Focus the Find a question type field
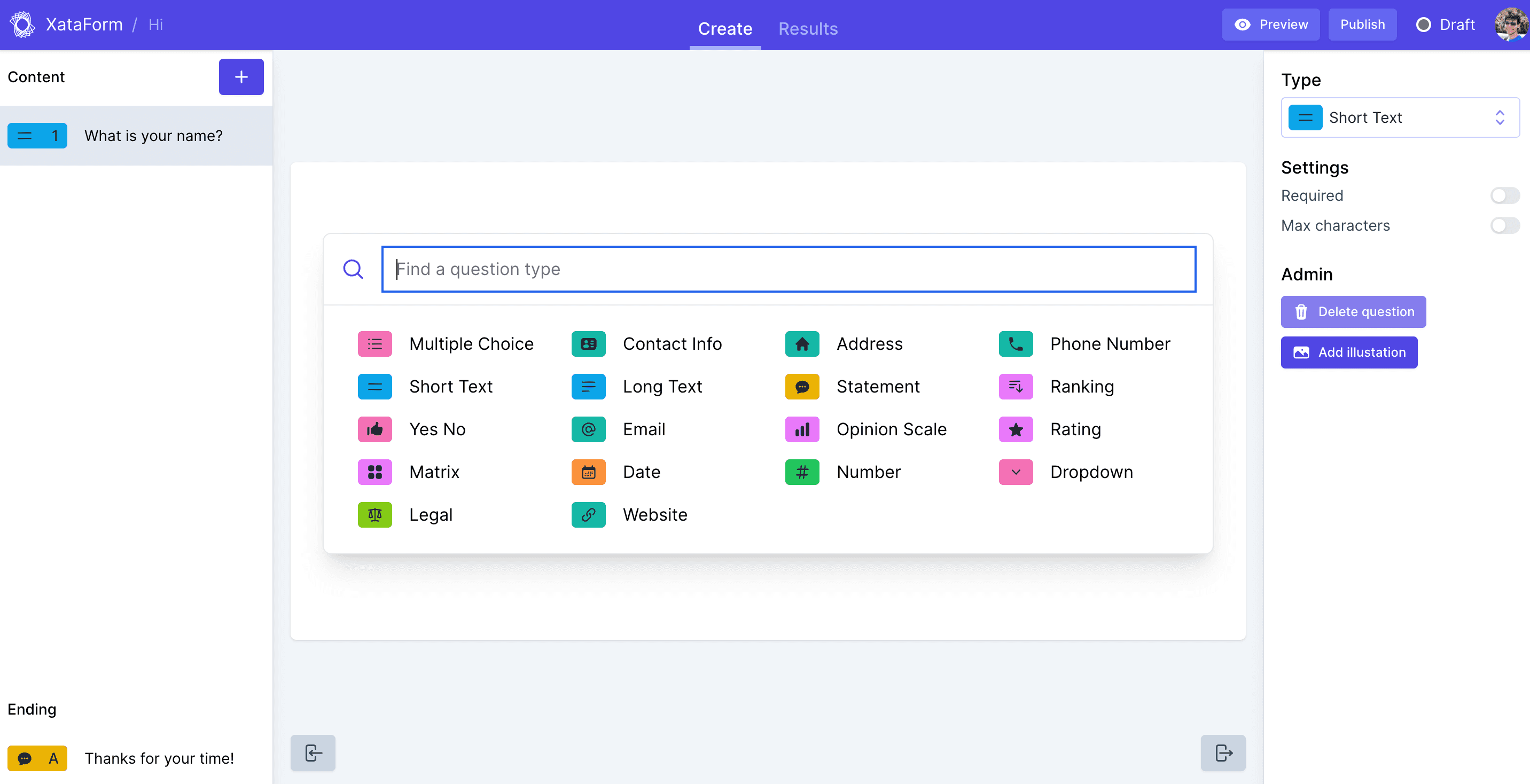 (x=788, y=269)
